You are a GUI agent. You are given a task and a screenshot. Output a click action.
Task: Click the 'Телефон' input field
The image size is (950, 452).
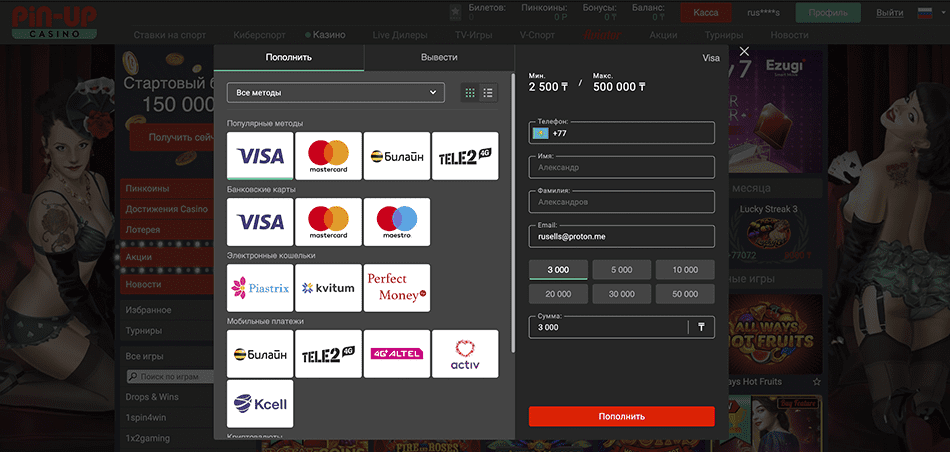622,133
